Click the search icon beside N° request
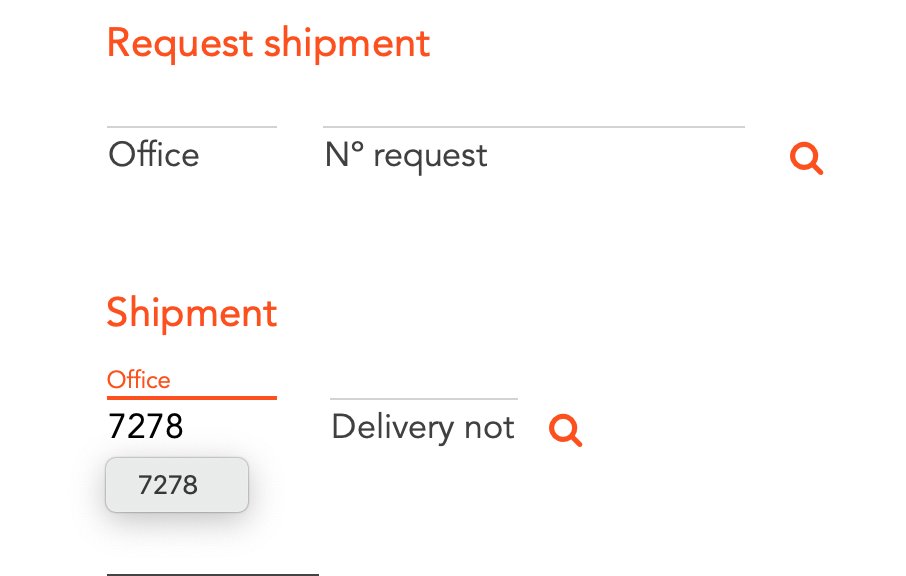Image resolution: width=906 pixels, height=576 pixels. (x=806, y=158)
